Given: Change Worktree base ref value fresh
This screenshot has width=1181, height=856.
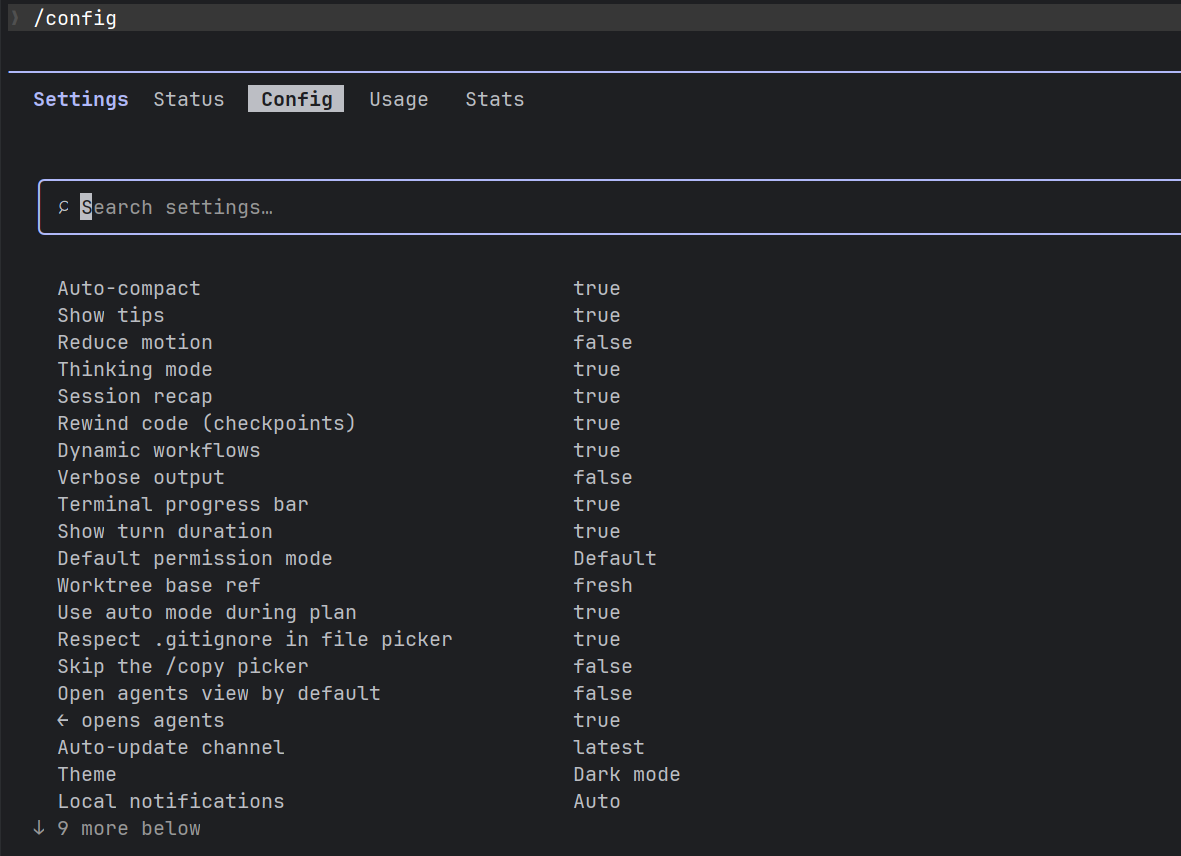Looking at the screenshot, I should (603, 586).
